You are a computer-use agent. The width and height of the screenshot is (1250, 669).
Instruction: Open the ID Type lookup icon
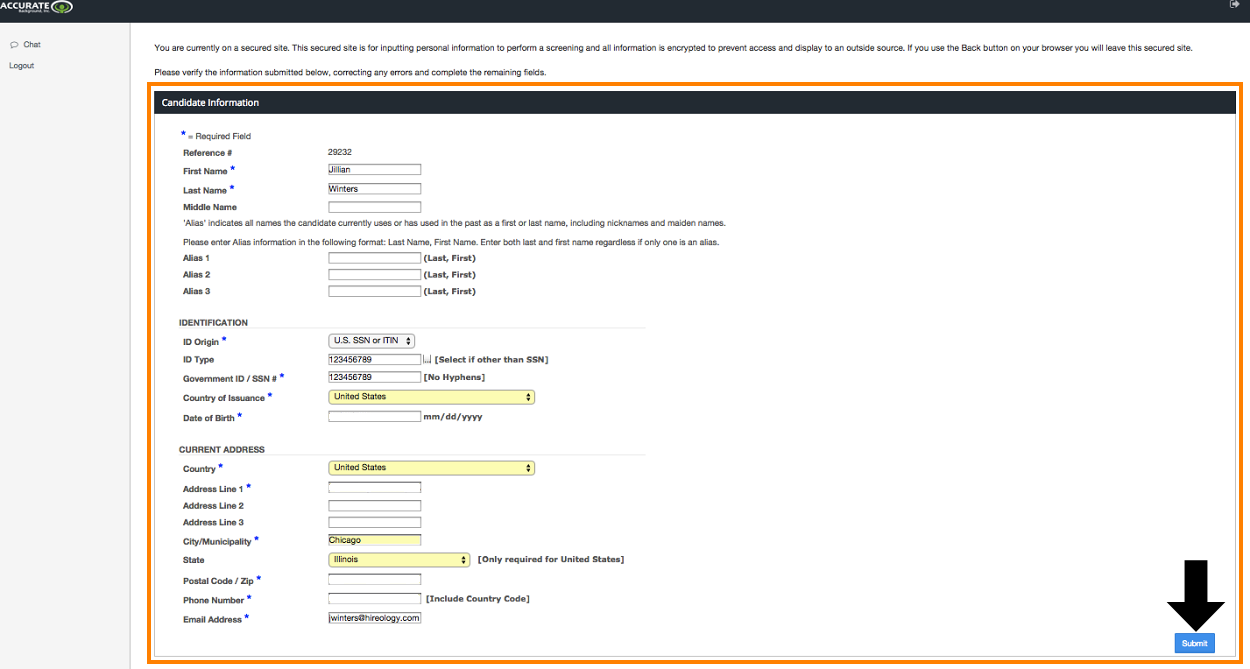coord(427,360)
